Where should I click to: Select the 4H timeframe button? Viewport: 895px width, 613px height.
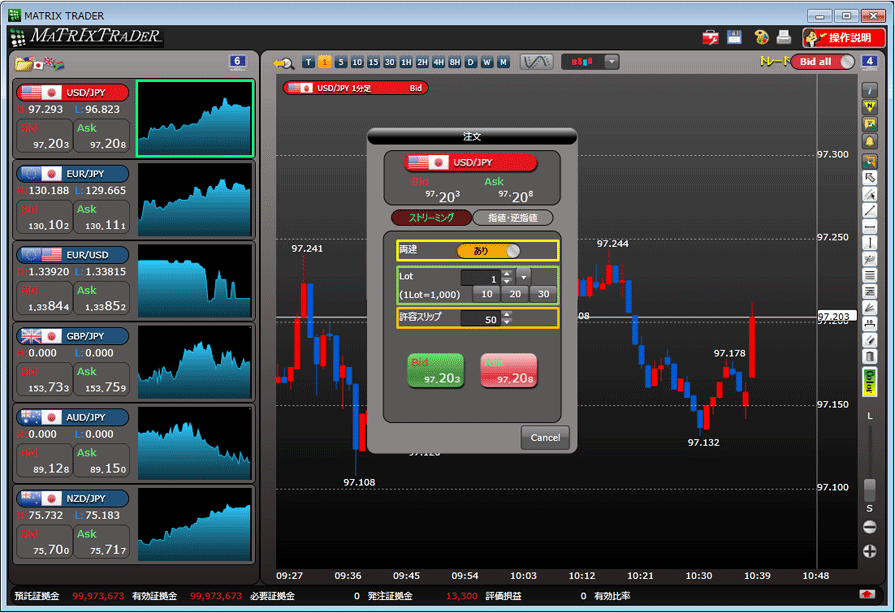pos(438,62)
